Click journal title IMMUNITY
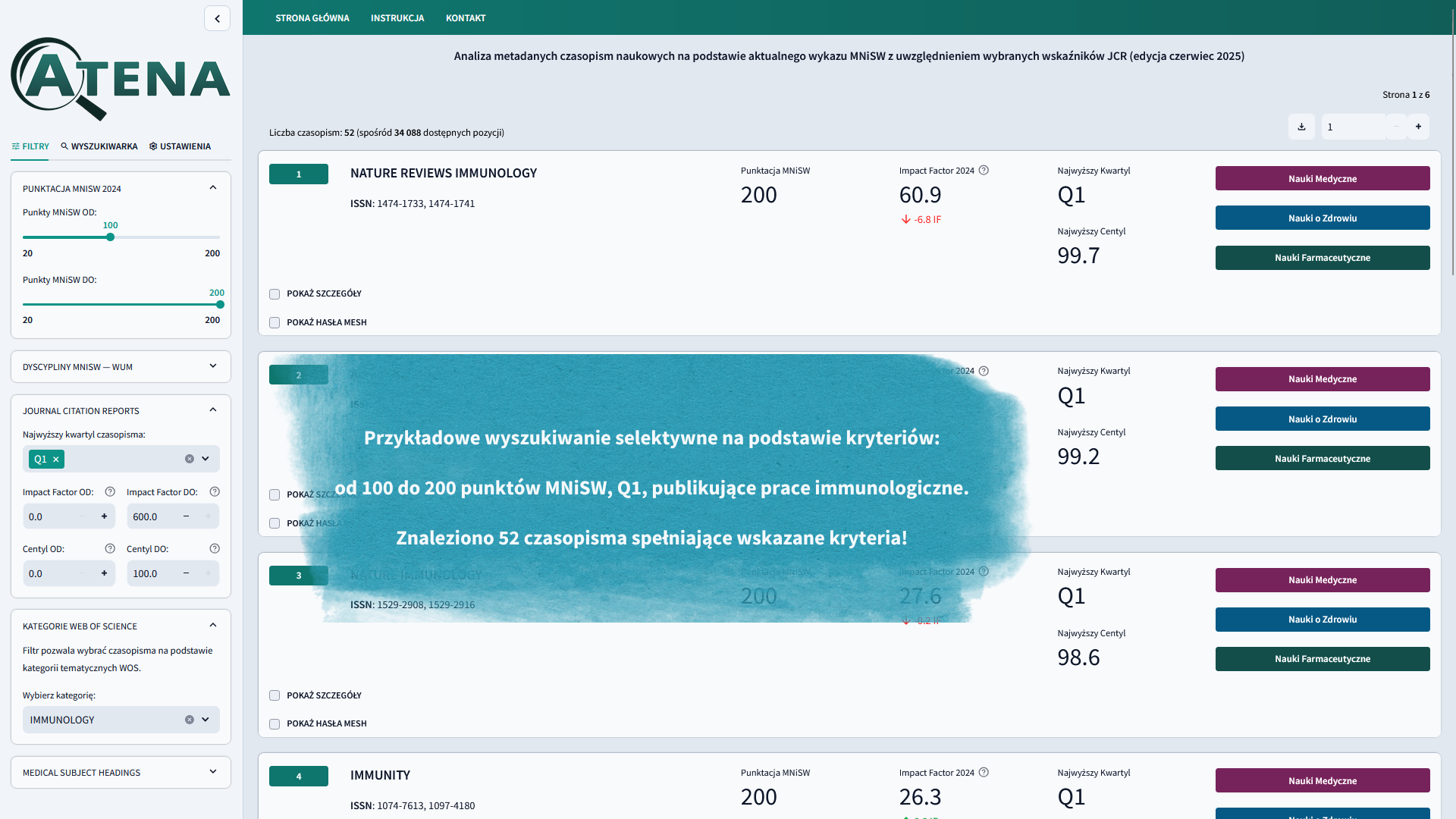The image size is (1456, 819). 380,775
